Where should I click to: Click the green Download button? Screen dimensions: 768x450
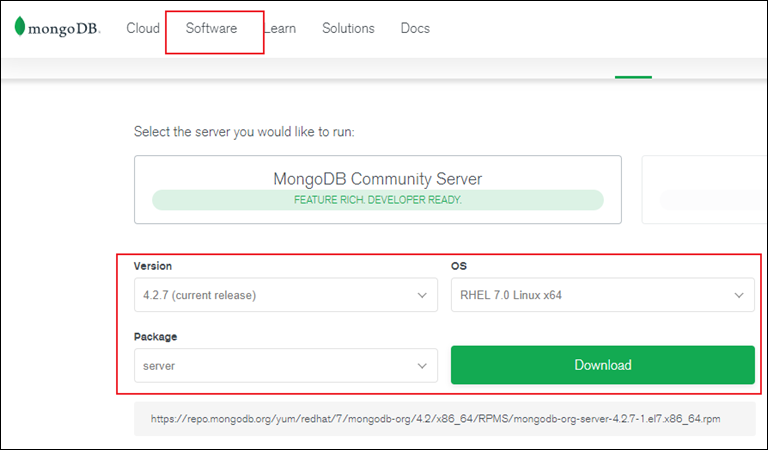(602, 365)
